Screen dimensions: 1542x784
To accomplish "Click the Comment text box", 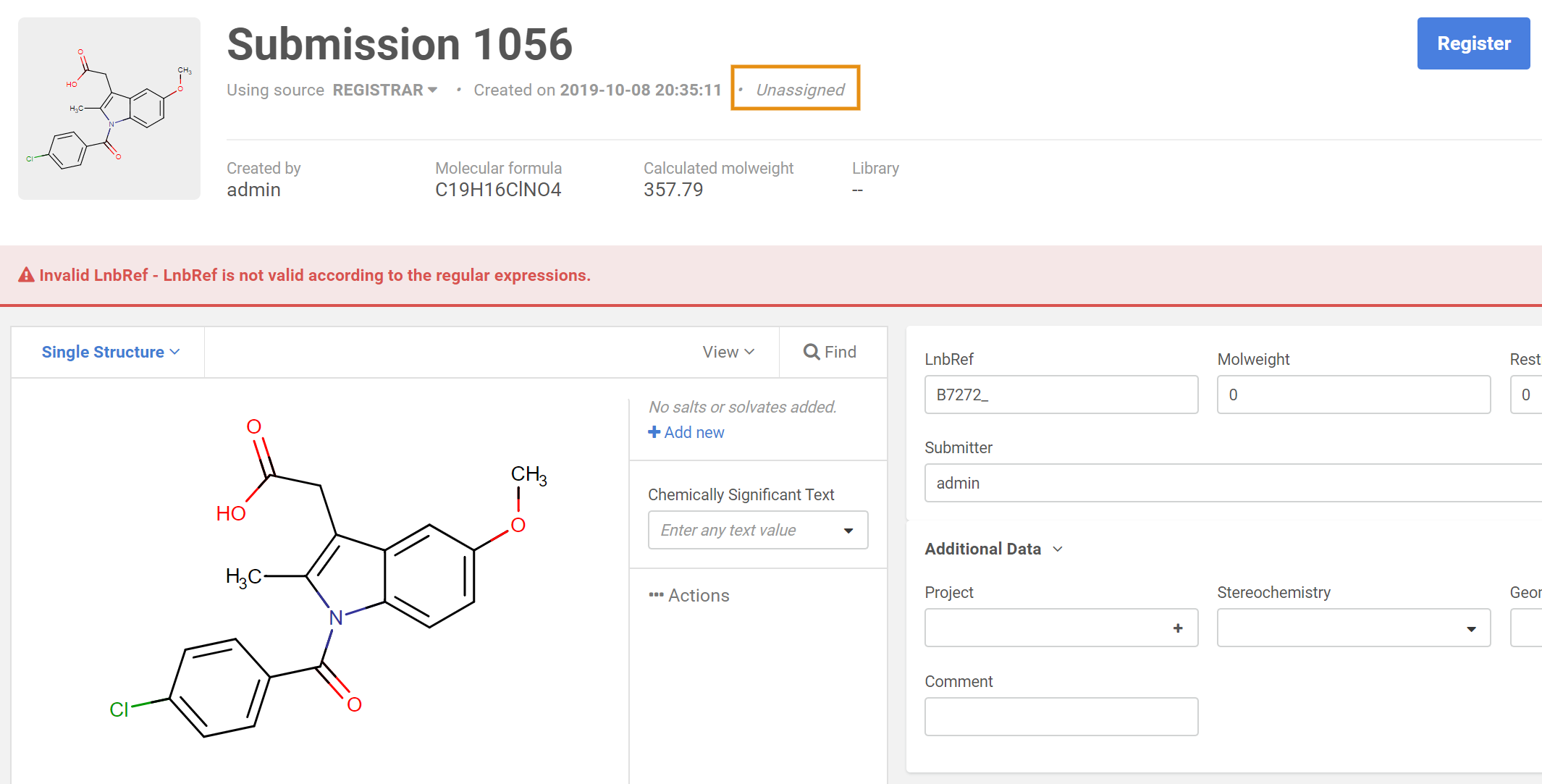I will 1061,717.
